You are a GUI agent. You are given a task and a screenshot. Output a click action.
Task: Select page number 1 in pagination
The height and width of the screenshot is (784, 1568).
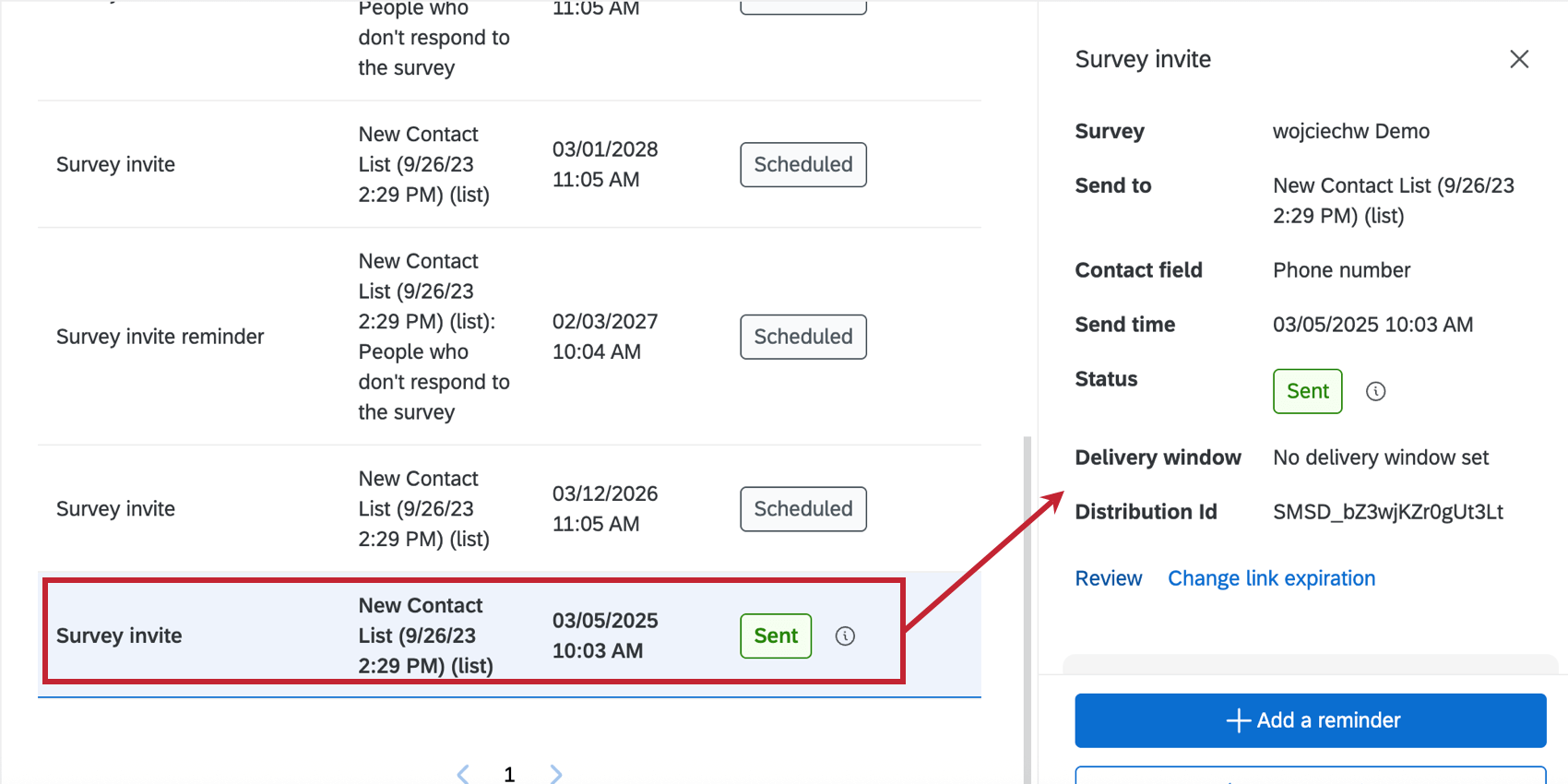pos(509,774)
